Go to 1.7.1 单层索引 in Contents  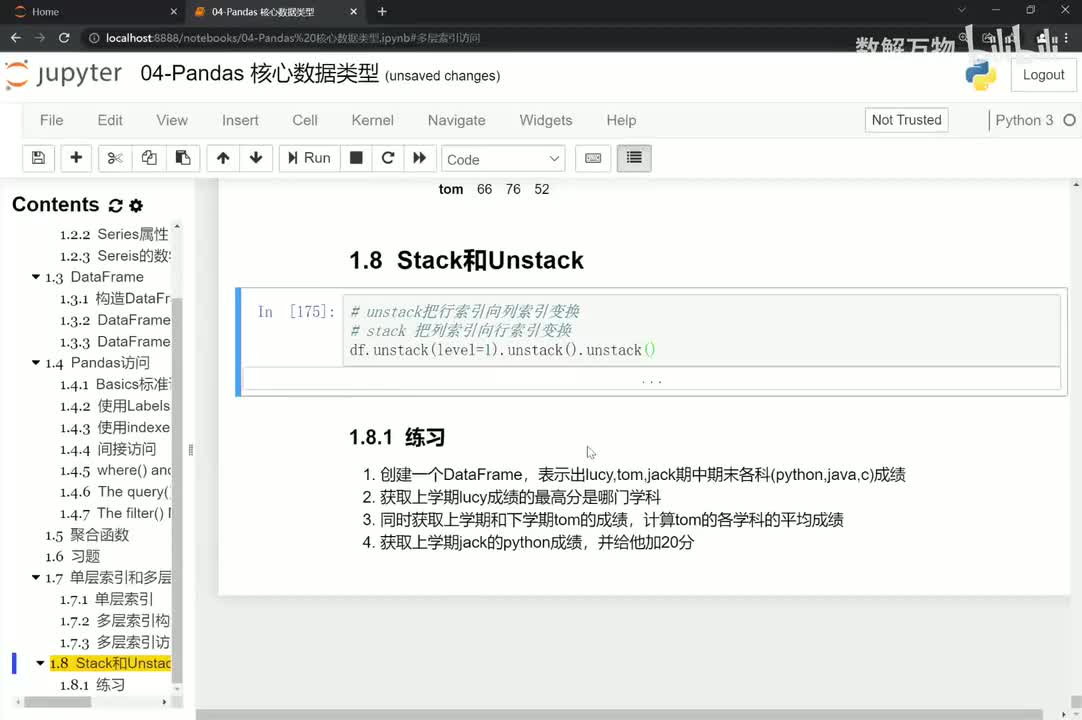[x=106, y=599]
